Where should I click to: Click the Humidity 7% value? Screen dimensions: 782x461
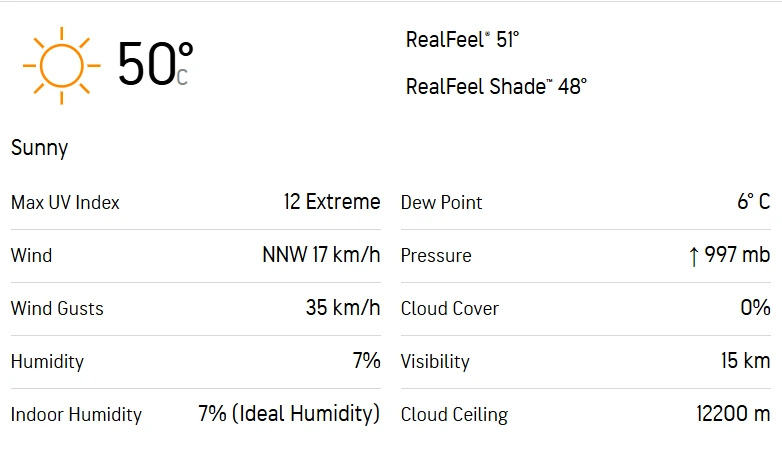(x=366, y=361)
